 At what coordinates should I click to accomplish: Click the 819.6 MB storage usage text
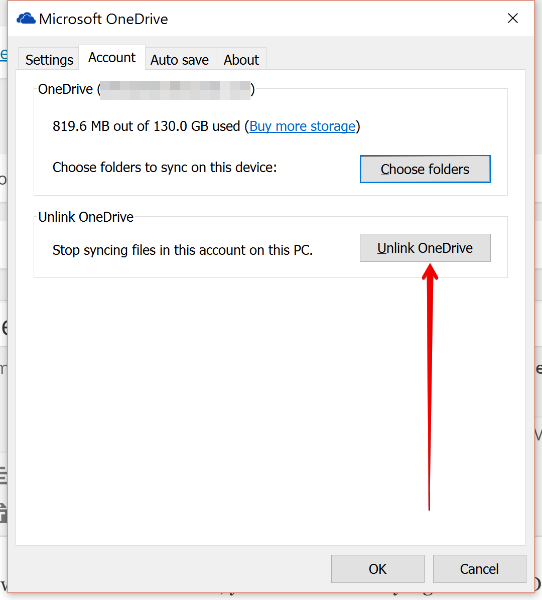coord(146,126)
